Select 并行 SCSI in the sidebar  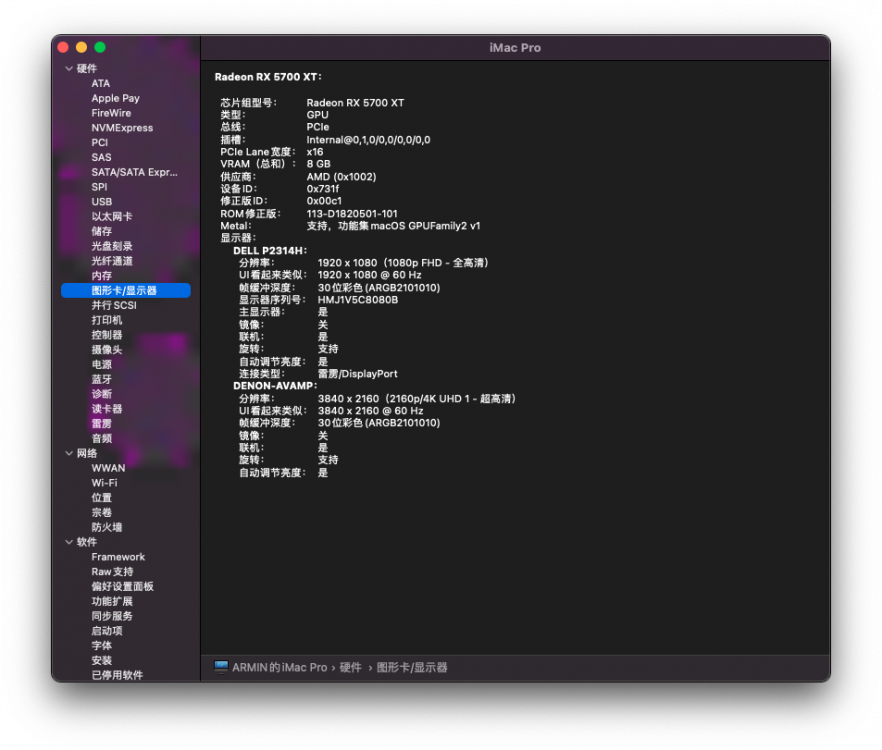point(114,306)
